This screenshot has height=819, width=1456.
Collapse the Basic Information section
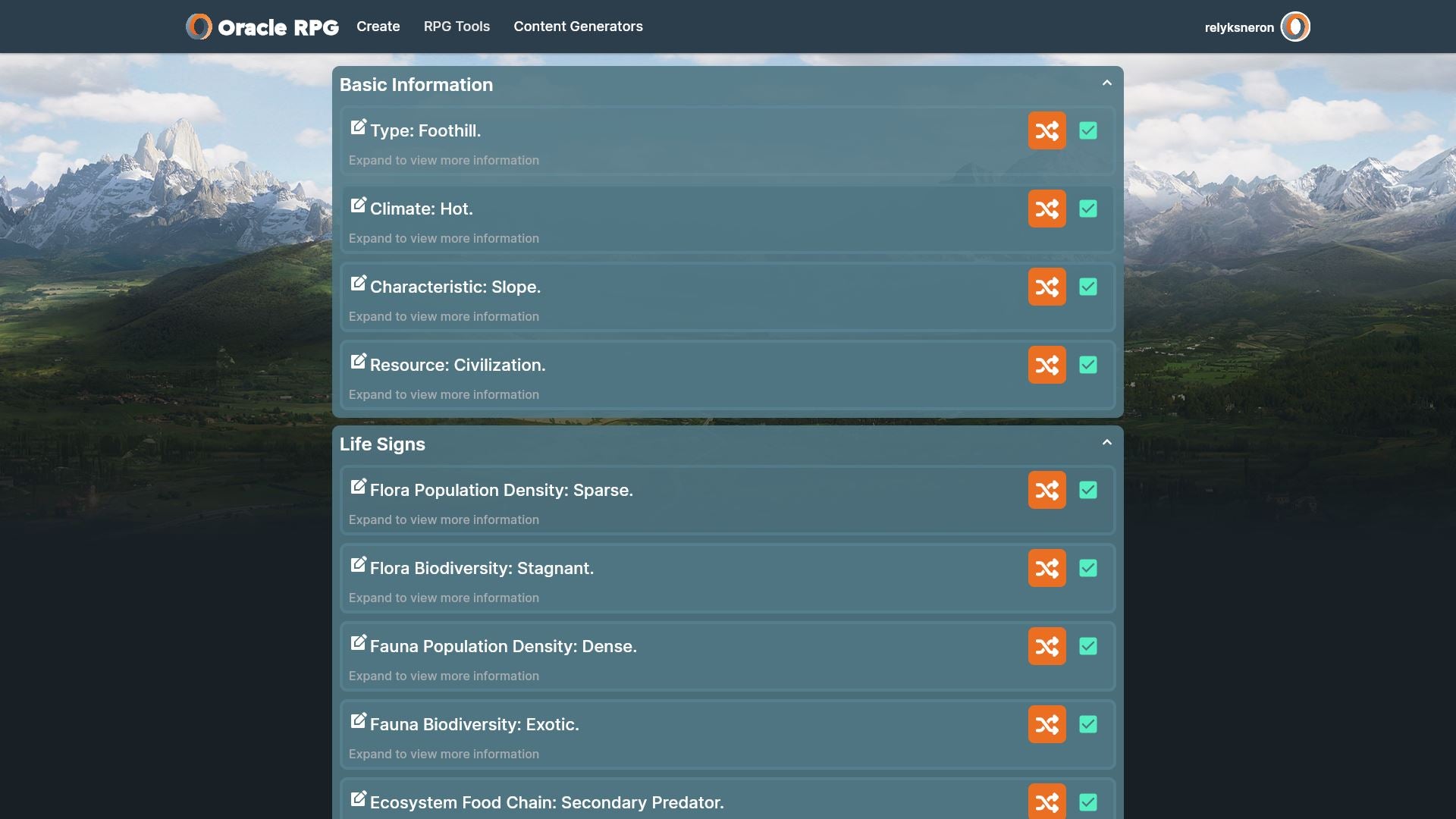pos(1106,83)
